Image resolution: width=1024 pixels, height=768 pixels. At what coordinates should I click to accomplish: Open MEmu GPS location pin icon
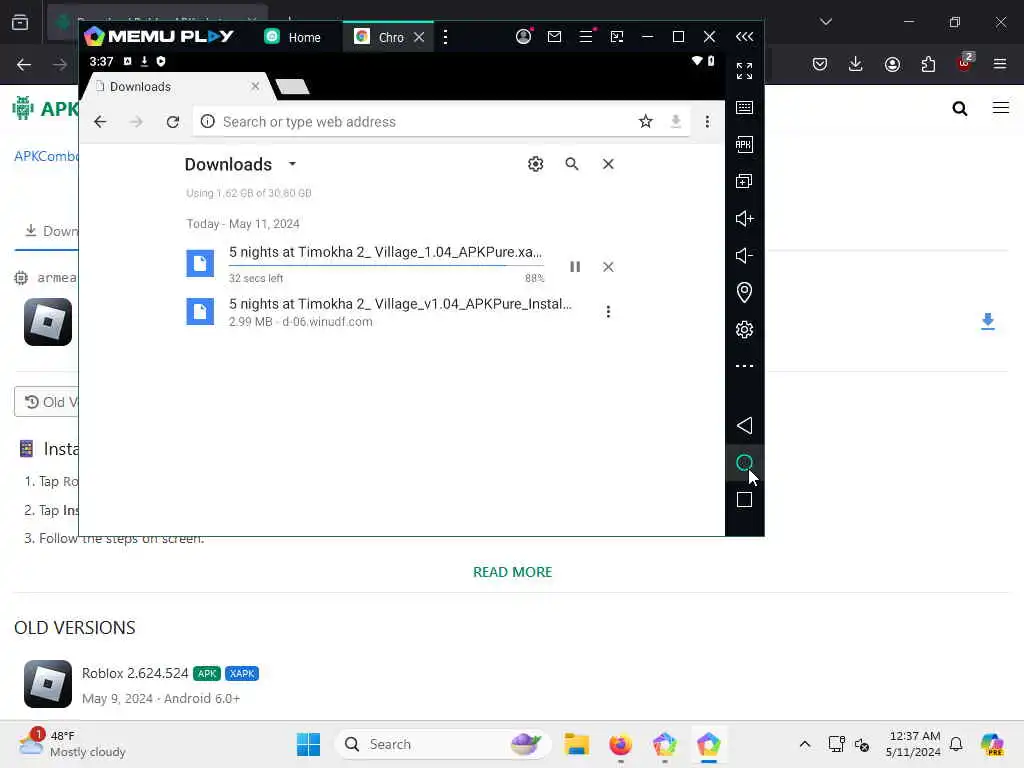pos(744,292)
